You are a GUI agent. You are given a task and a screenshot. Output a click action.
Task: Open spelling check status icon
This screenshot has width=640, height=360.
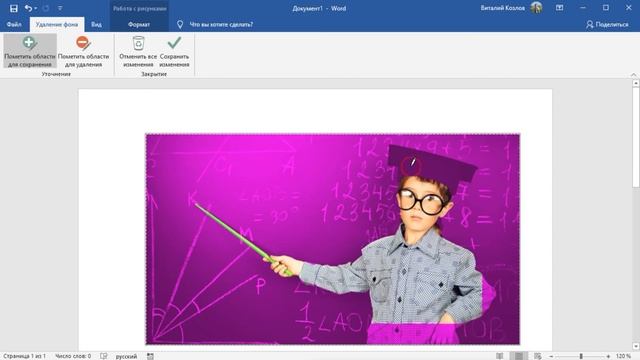104,356
